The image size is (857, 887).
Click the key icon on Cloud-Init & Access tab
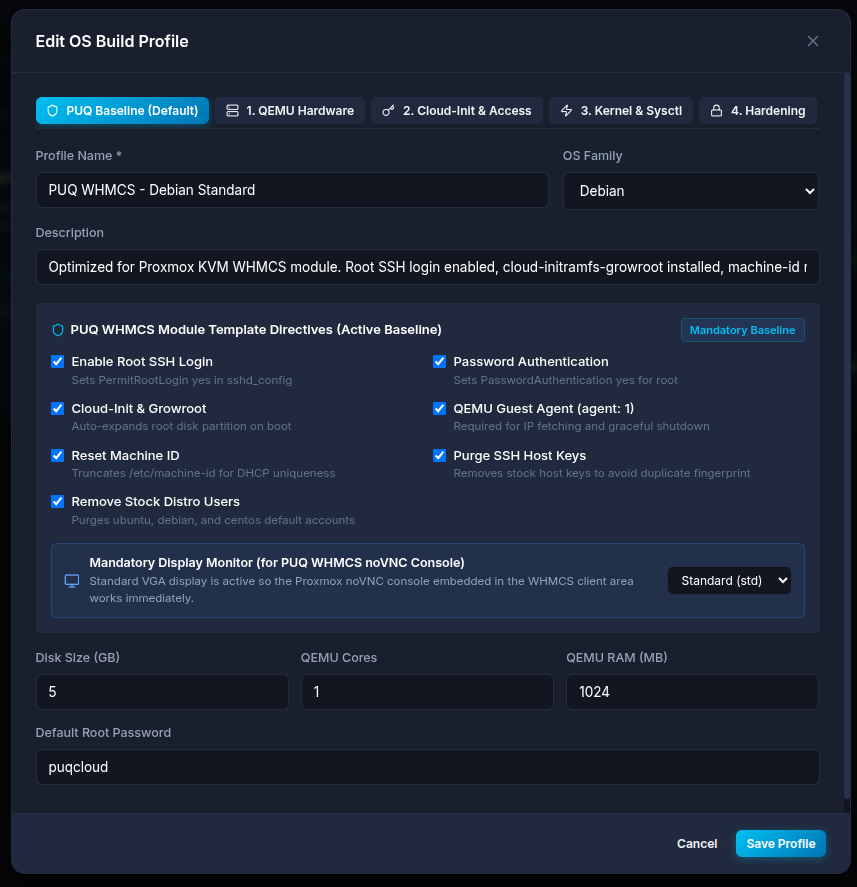(x=388, y=111)
